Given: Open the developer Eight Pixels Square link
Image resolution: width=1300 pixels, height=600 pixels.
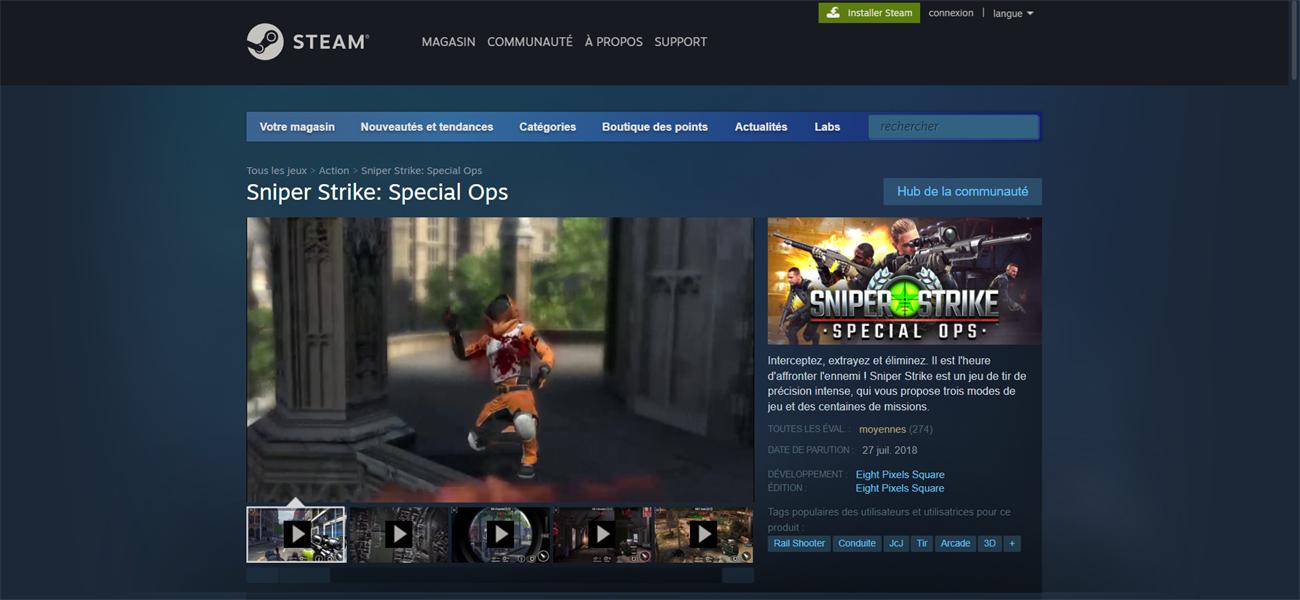Looking at the screenshot, I should [x=900, y=475].
